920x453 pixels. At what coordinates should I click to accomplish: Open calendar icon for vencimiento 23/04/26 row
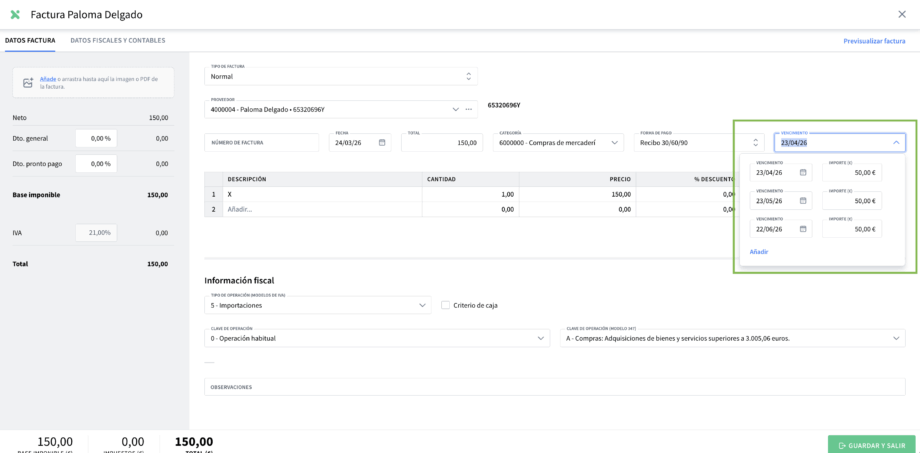click(803, 173)
